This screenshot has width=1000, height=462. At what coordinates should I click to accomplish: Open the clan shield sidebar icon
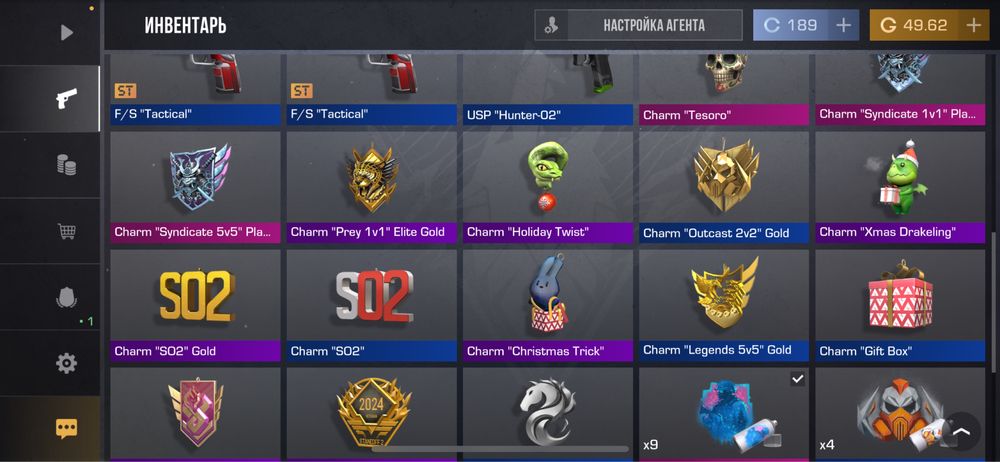pyautogui.click(x=66, y=297)
